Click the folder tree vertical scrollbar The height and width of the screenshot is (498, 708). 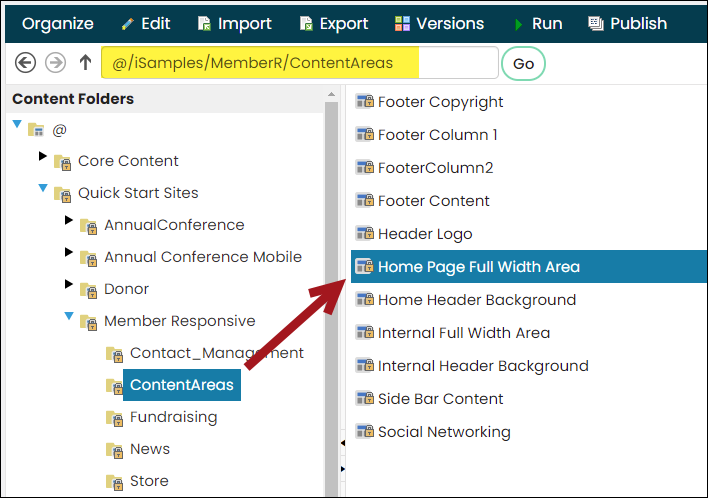331,299
